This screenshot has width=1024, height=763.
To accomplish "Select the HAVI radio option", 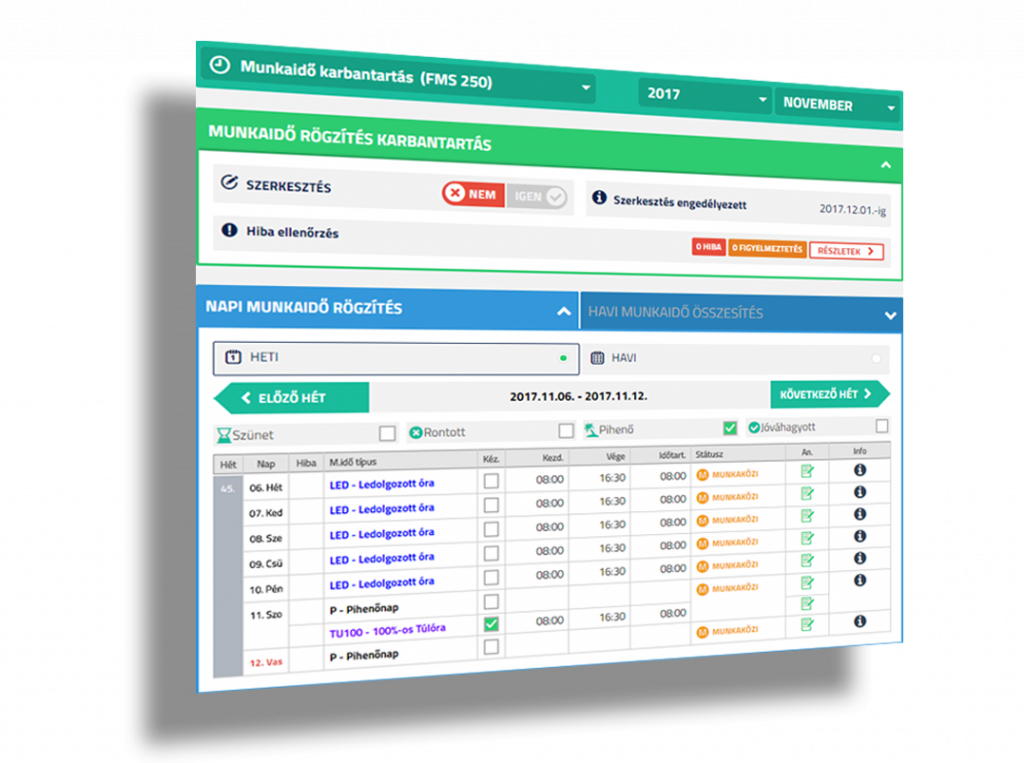I will (876, 358).
